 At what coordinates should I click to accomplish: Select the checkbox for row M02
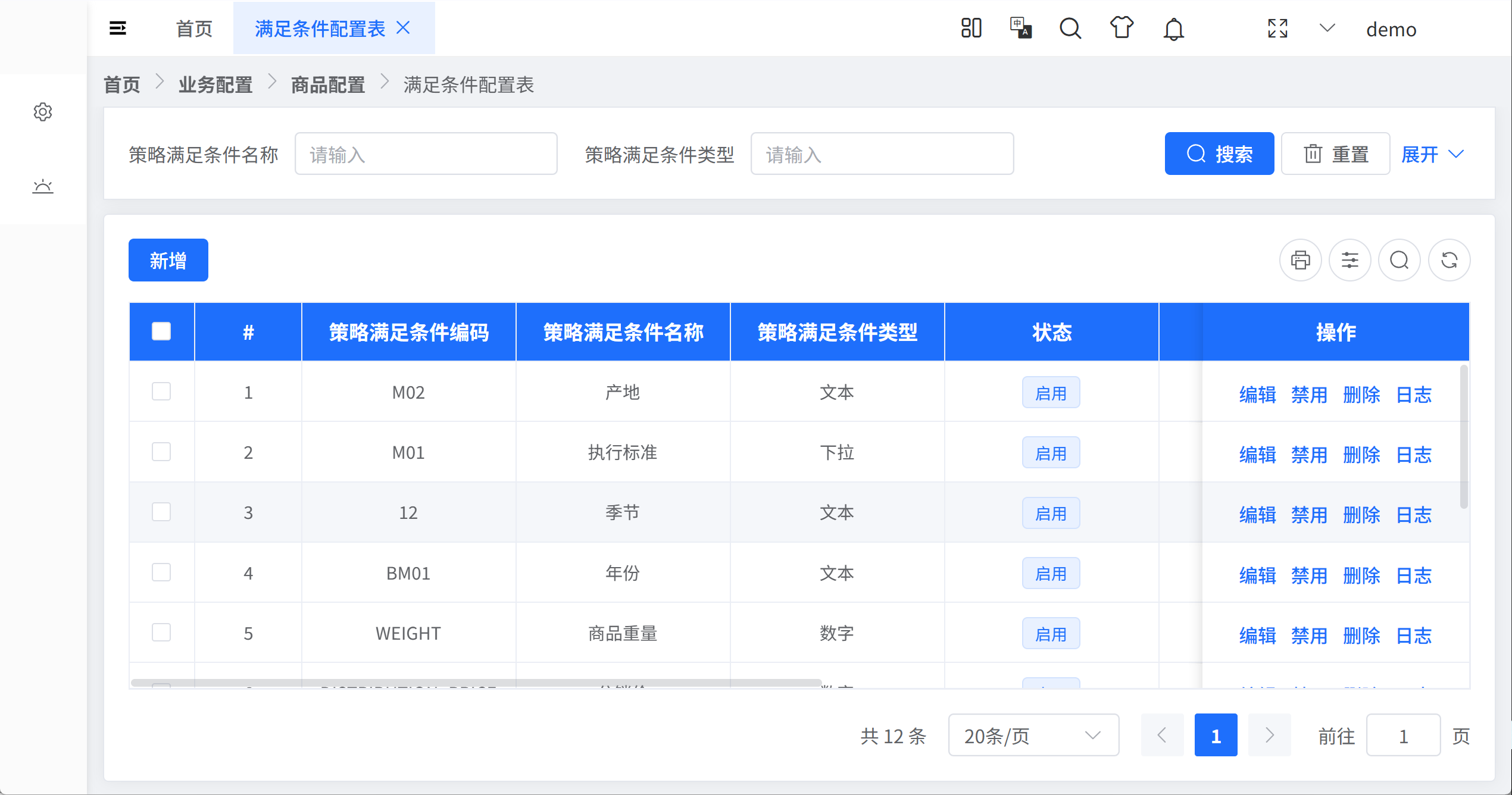(x=161, y=392)
